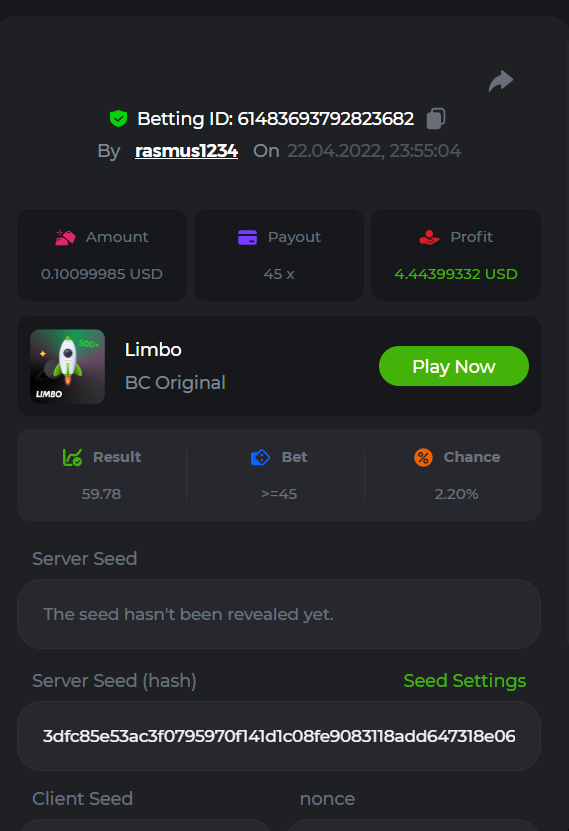Click the BC Original label
This screenshot has width=569, height=831.
coord(175,383)
